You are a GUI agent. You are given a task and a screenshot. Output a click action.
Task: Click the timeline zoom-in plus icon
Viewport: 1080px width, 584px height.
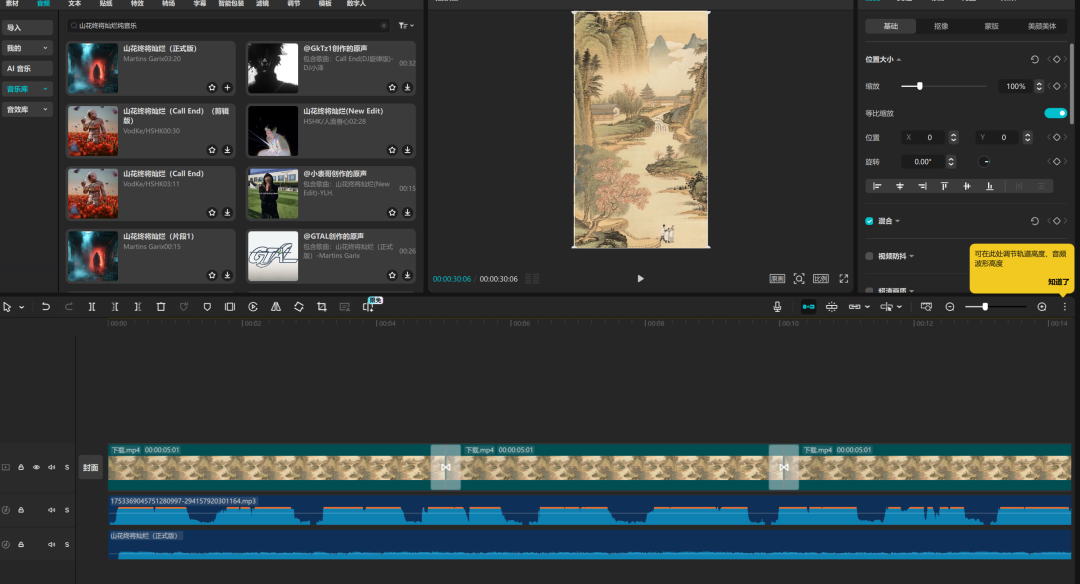click(x=1041, y=307)
